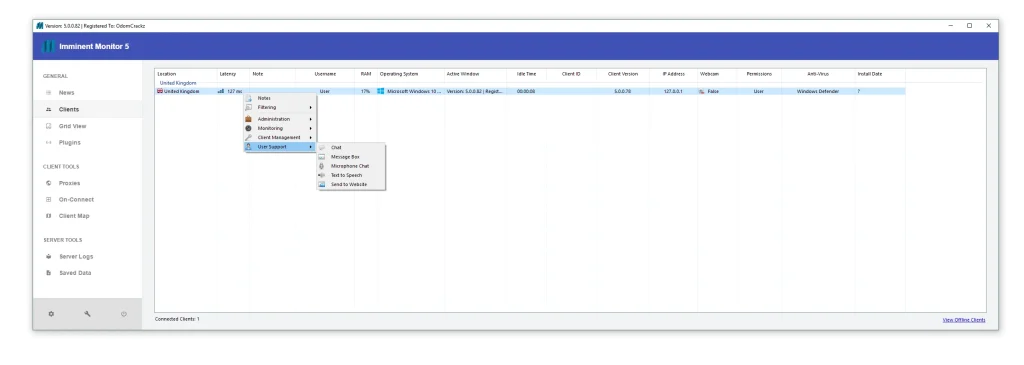
Task: Click the Proxies globe icon
Action: coord(48,183)
